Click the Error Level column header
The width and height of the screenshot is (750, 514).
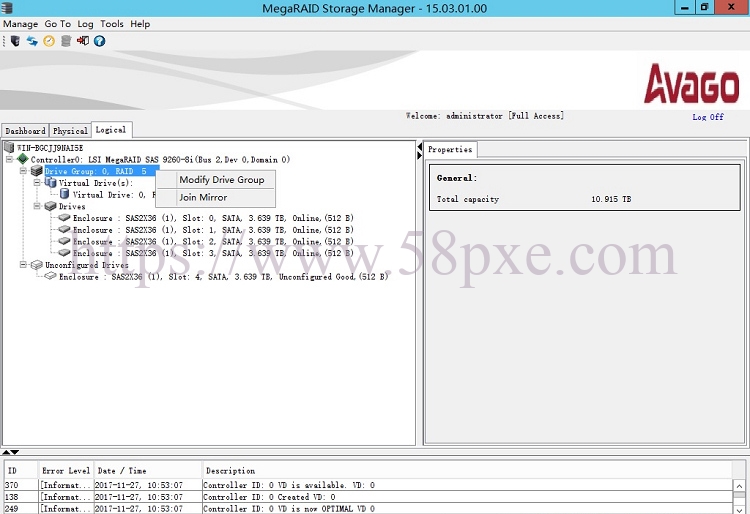tap(66, 470)
